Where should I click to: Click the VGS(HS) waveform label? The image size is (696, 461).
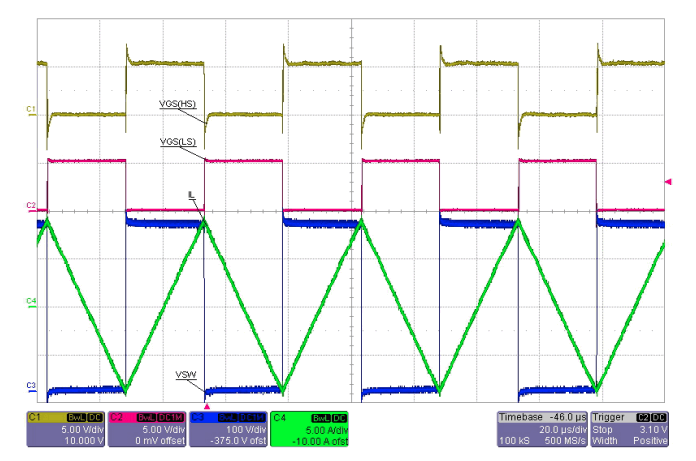pos(178,104)
